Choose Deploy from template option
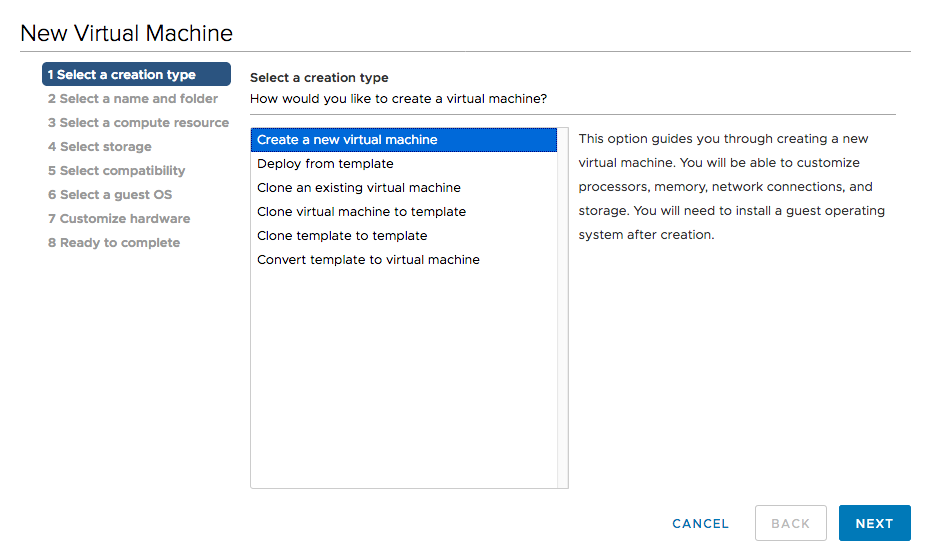Screen dimensions: 930x551 click(x=325, y=164)
